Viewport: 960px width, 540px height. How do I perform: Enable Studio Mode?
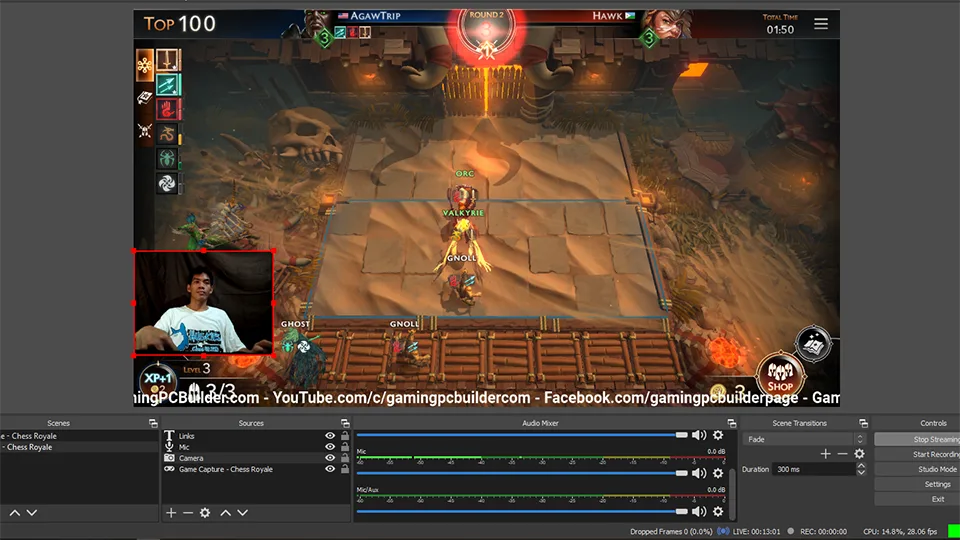click(917, 469)
